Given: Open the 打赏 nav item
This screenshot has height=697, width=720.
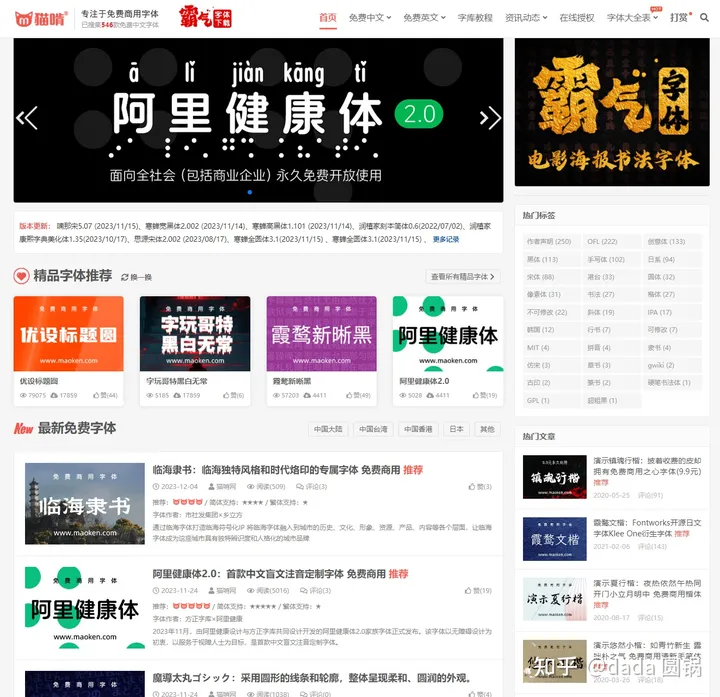Looking at the screenshot, I should tap(680, 17).
